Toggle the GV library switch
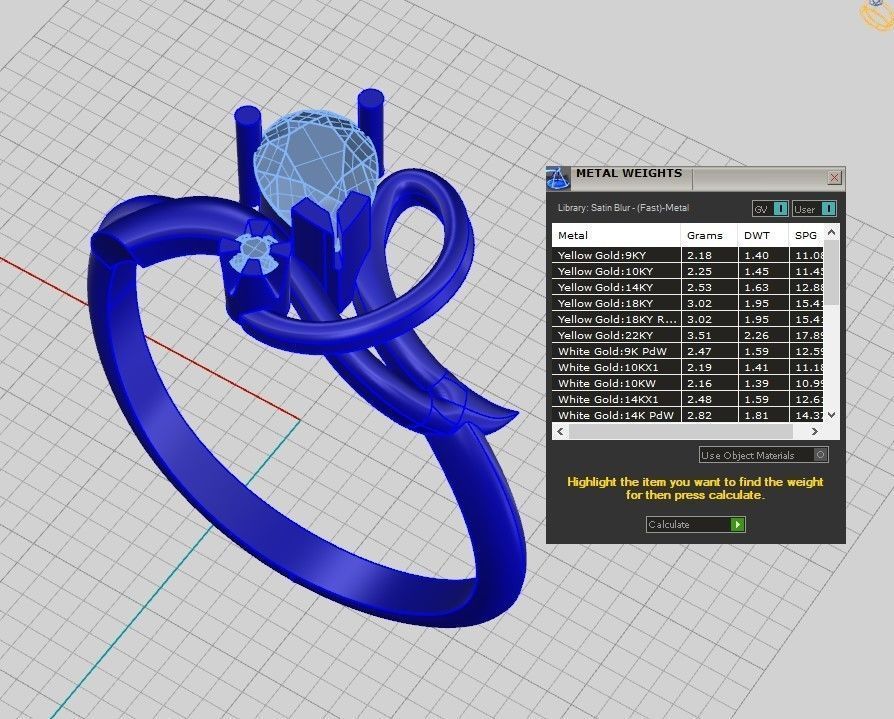Image resolution: width=894 pixels, height=719 pixels. tap(770, 209)
